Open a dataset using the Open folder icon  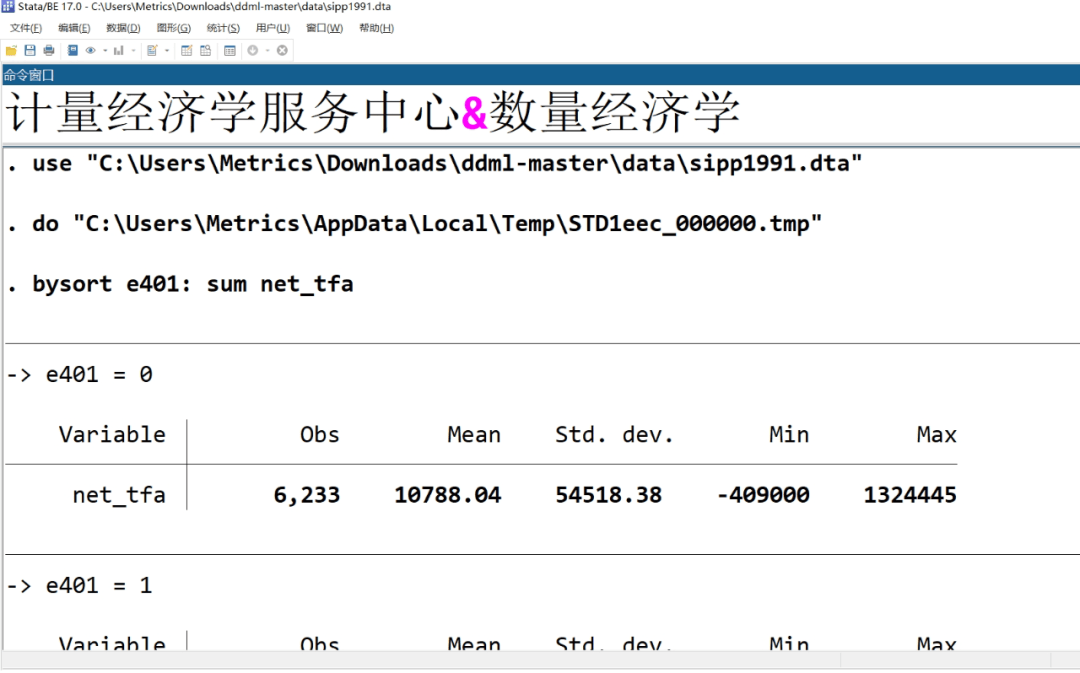click(x=10, y=50)
